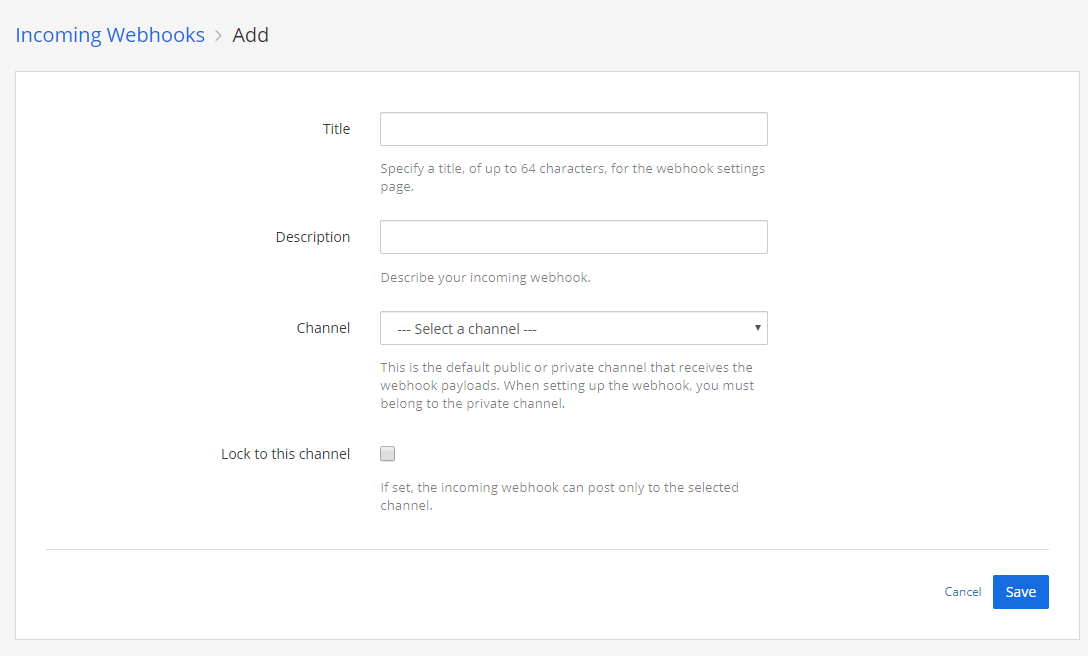Click the dropdown arrow on the channel selector
Screen dimensions: 1088x656
pyautogui.click(x=757, y=328)
